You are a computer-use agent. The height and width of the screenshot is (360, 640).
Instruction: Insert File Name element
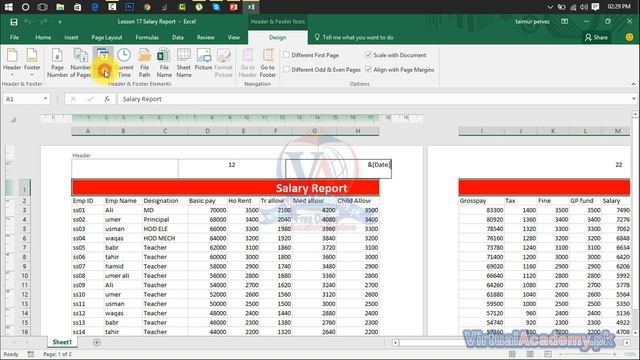164,63
